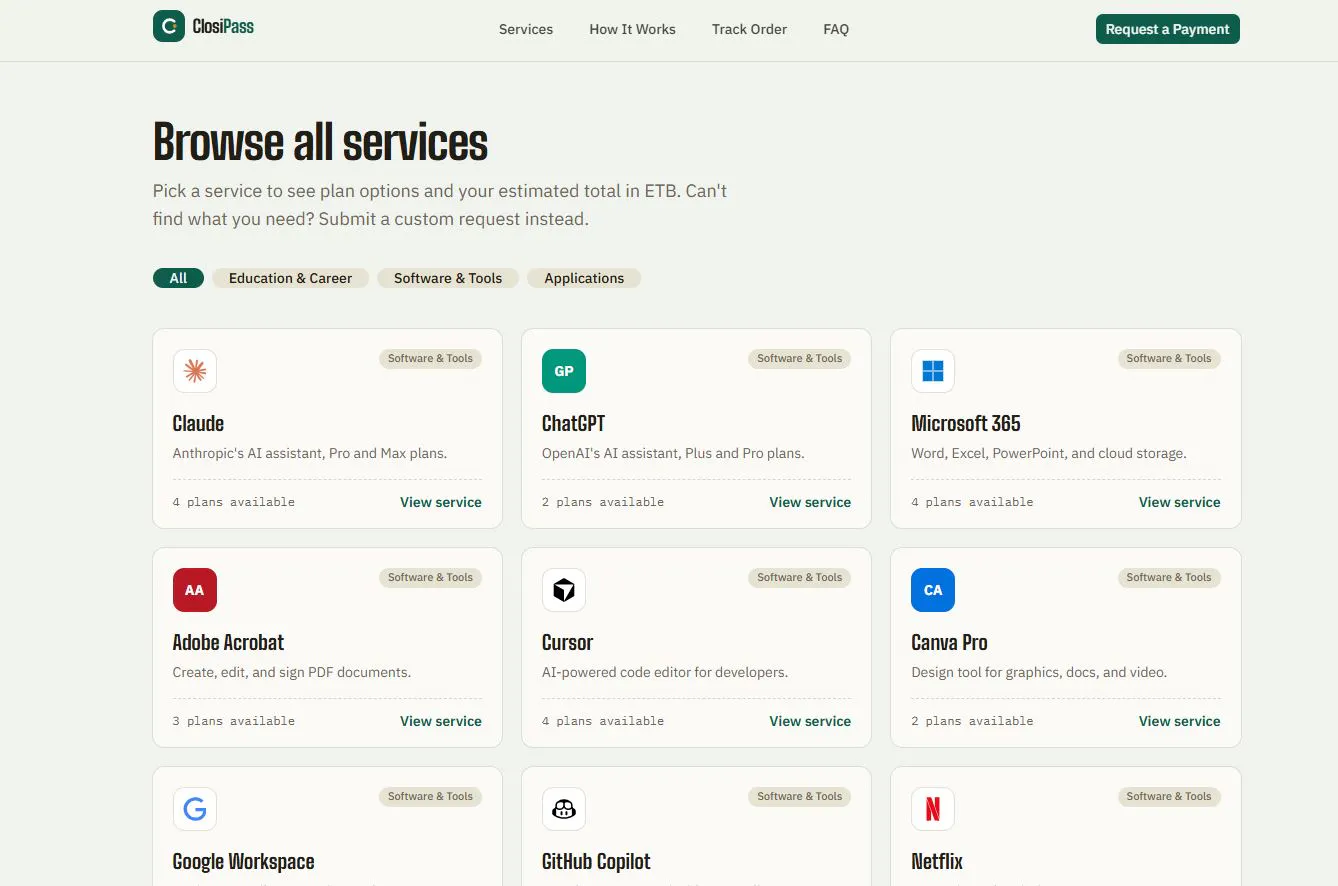The width and height of the screenshot is (1338, 886).
Task: Filter by Education & Career
Action: point(290,278)
